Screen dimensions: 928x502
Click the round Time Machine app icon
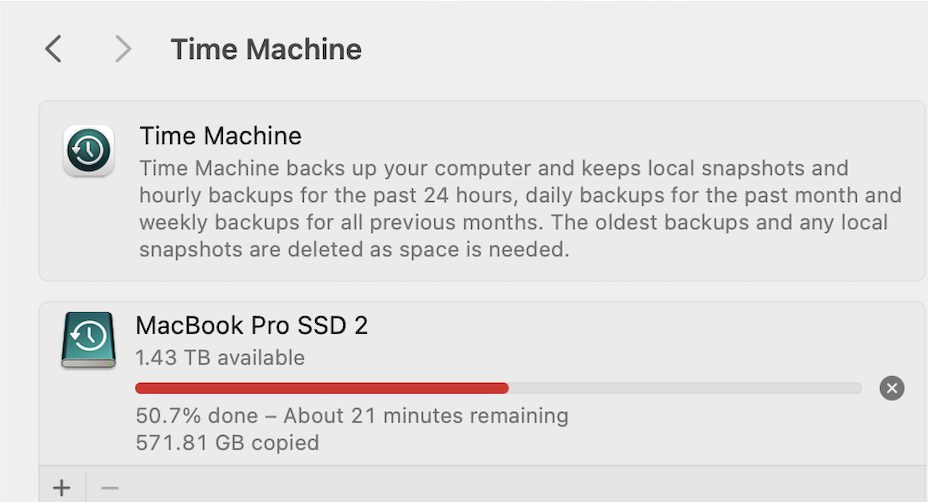coord(89,150)
